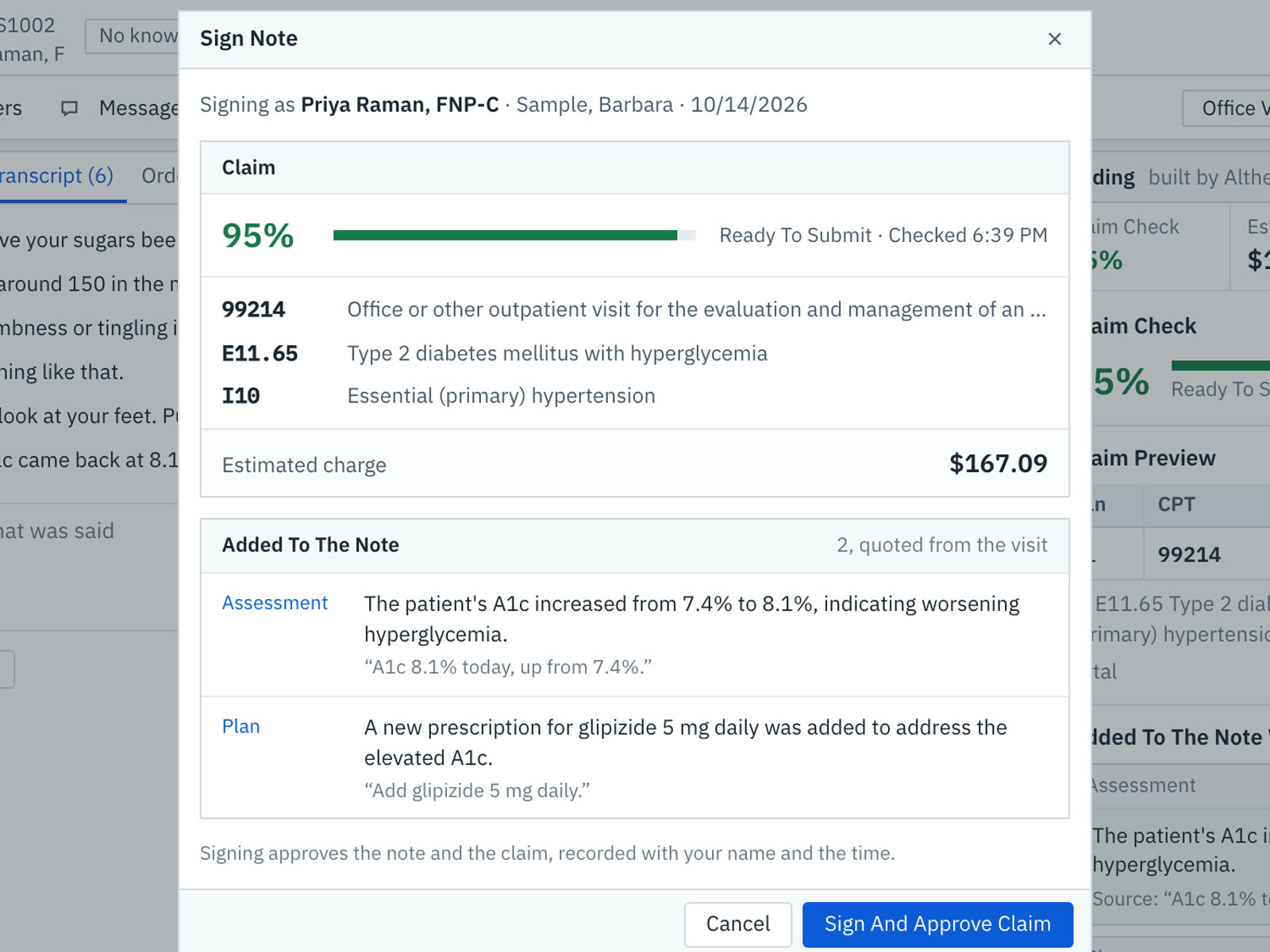This screenshot has width=1270, height=952.
Task: Click the Added To The Note header
Action: tap(310, 545)
